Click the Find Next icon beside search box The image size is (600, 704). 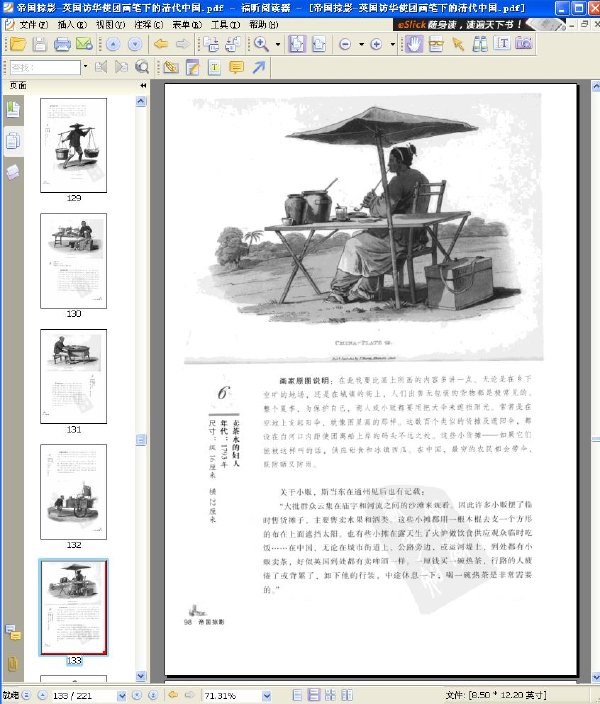(121, 67)
